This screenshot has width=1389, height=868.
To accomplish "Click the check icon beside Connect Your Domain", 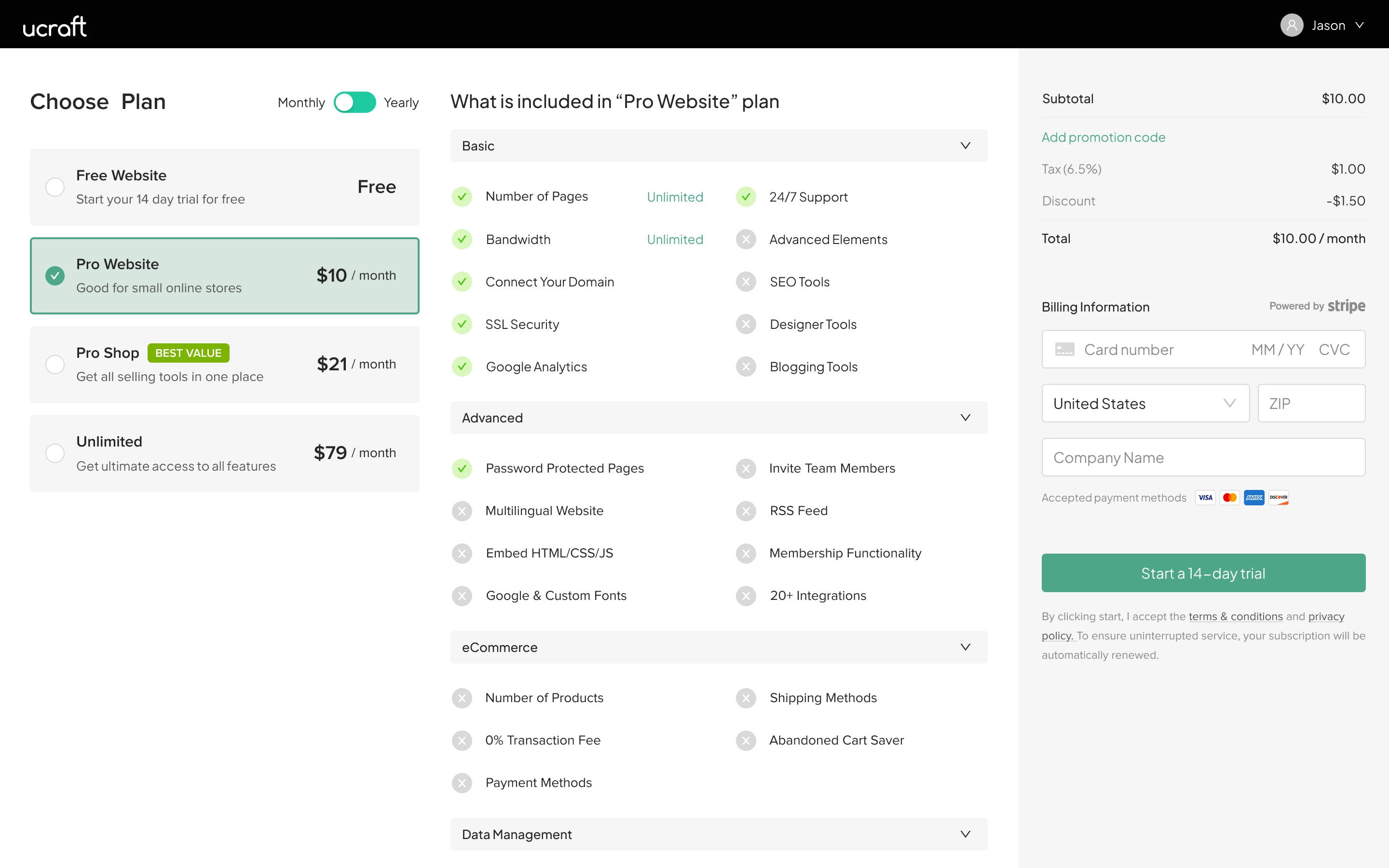I will tap(462, 282).
